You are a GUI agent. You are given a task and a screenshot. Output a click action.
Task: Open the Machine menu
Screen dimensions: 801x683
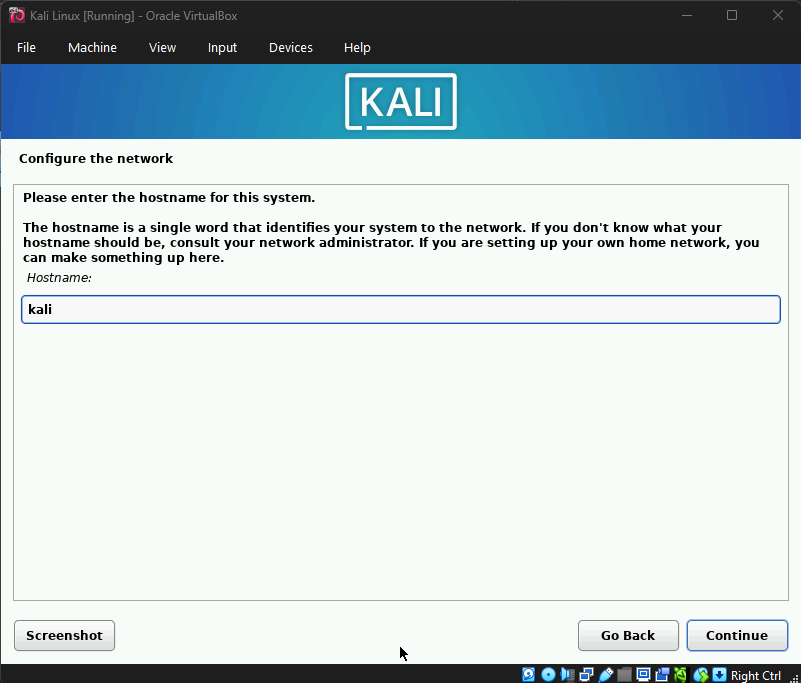click(x=92, y=48)
